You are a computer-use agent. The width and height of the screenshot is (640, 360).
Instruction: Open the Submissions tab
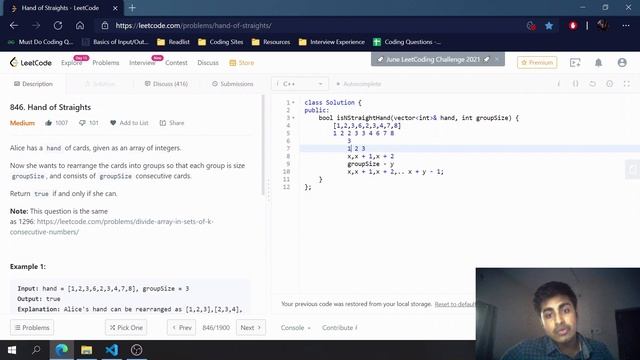pyautogui.click(x=233, y=84)
